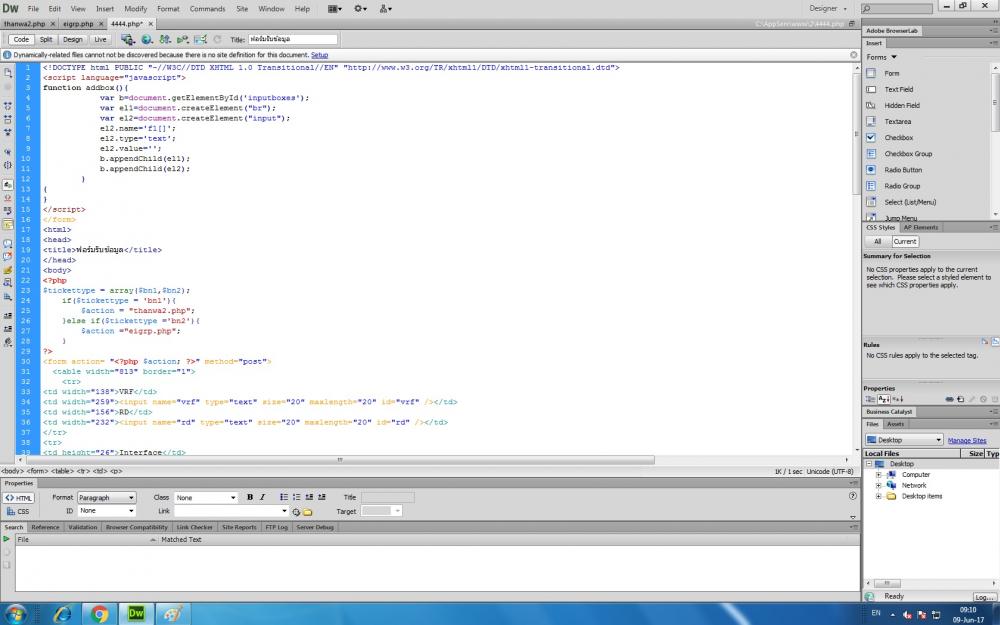Open the AP Elements tab
The width and height of the screenshot is (1000, 625).
[921, 228]
